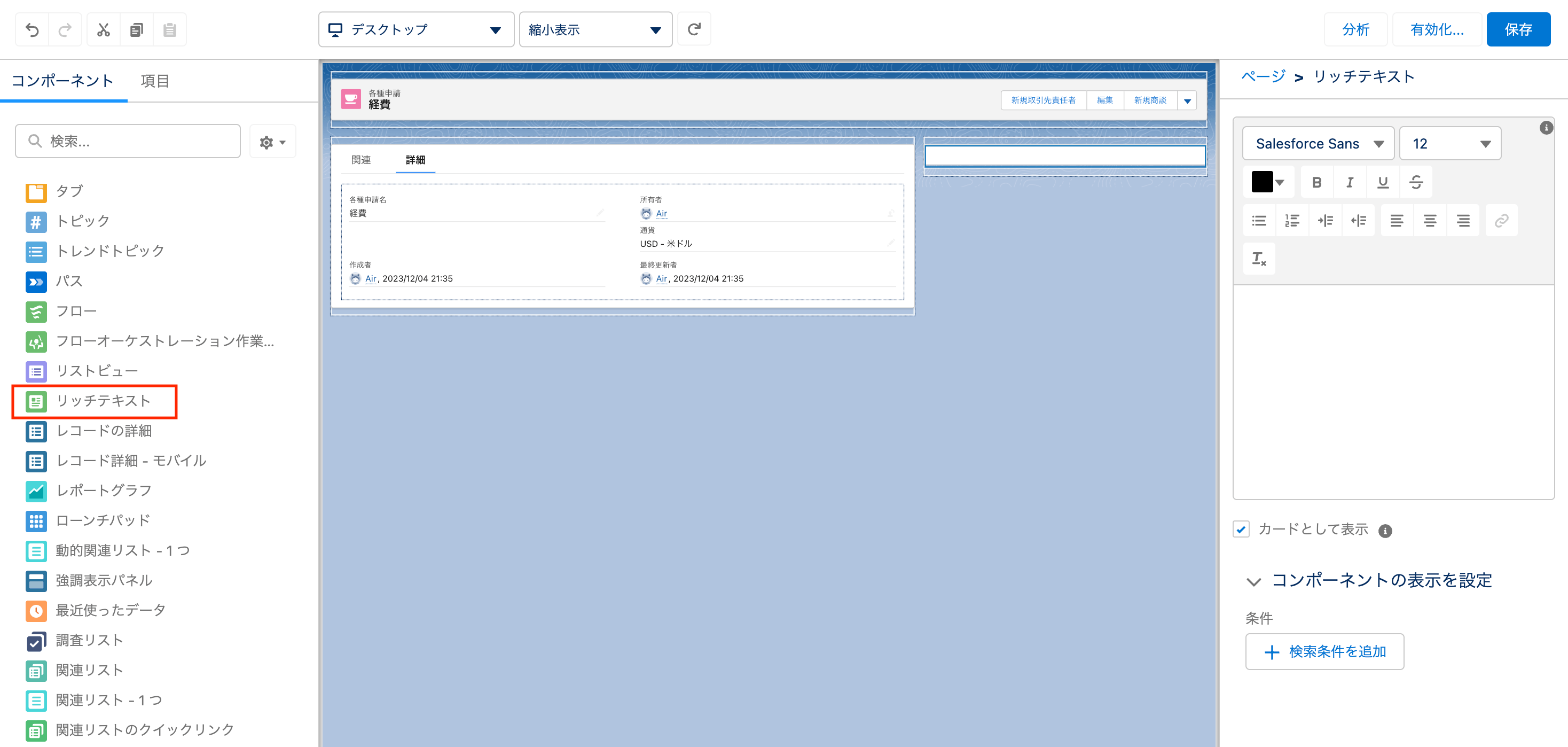Select the 関連リストのクイックリンク component
Image resolution: width=1568 pixels, height=747 pixels.
point(130,730)
